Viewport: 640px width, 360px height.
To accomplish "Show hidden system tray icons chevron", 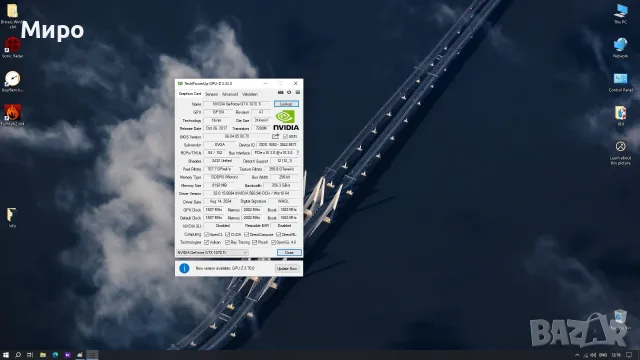I will tap(577, 355).
